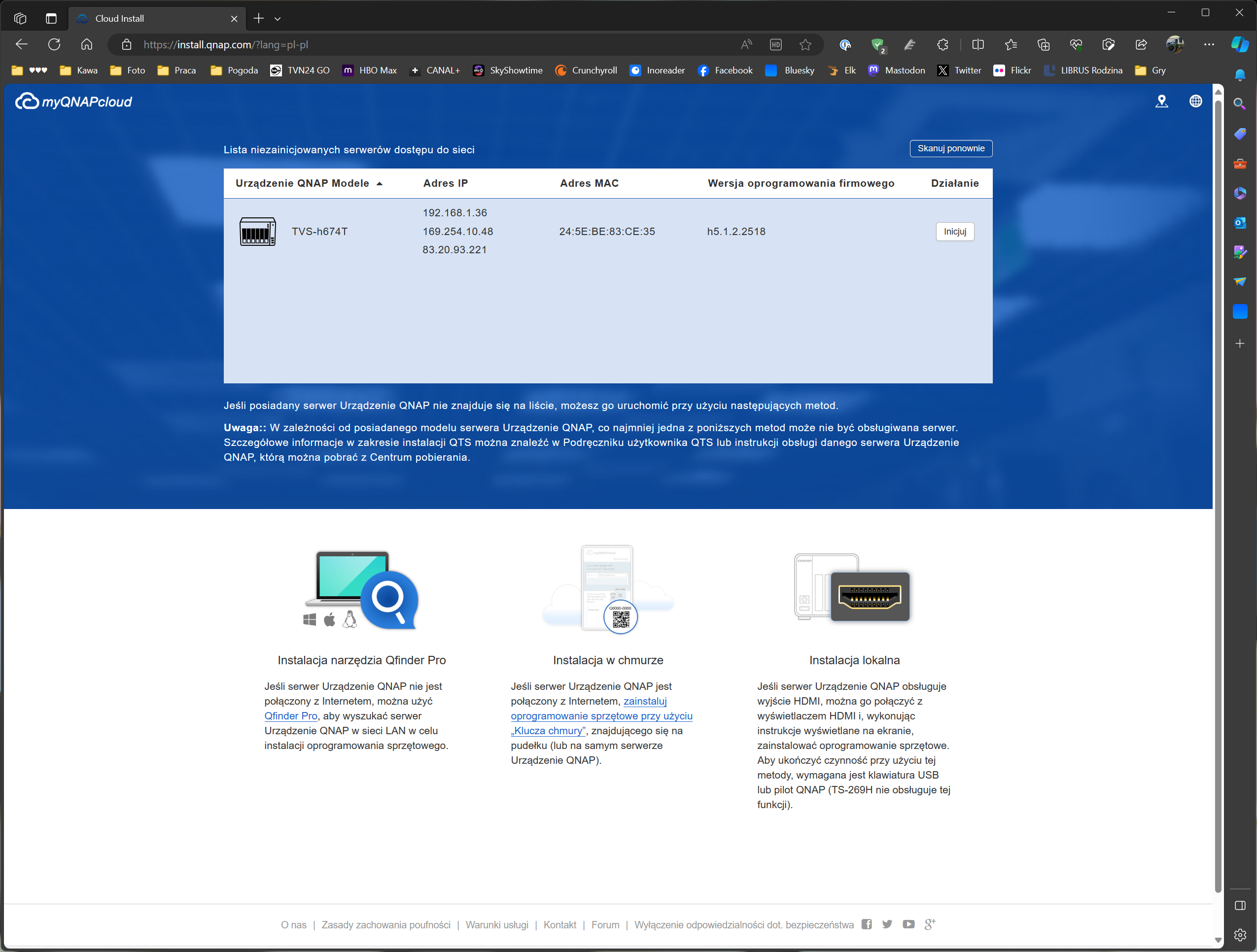Viewport: 1257px width, 952px height.
Task: Sort by Urządzenie QNAP Modele column arrow
Action: coord(380,183)
